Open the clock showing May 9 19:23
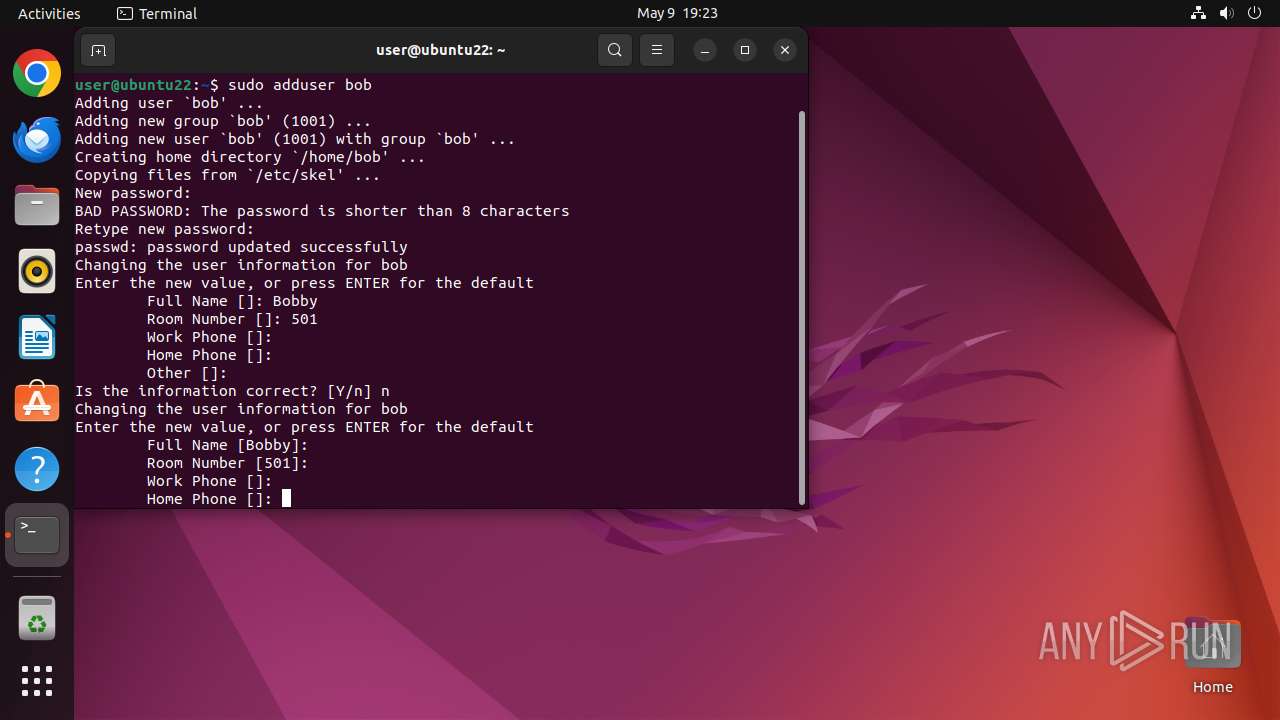The height and width of the screenshot is (720, 1280). click(677, 13)
